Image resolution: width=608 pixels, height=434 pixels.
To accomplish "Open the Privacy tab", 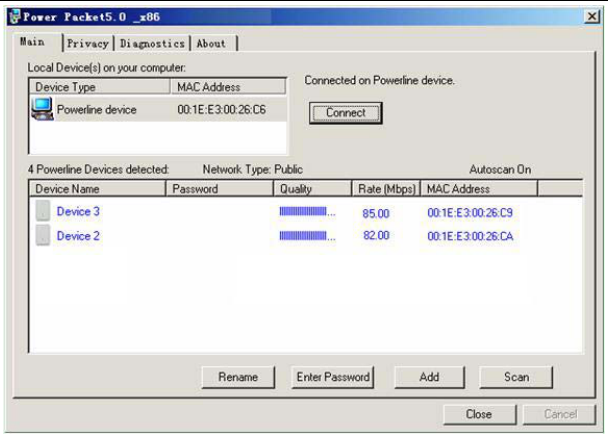I will click(x=88, y=43).
